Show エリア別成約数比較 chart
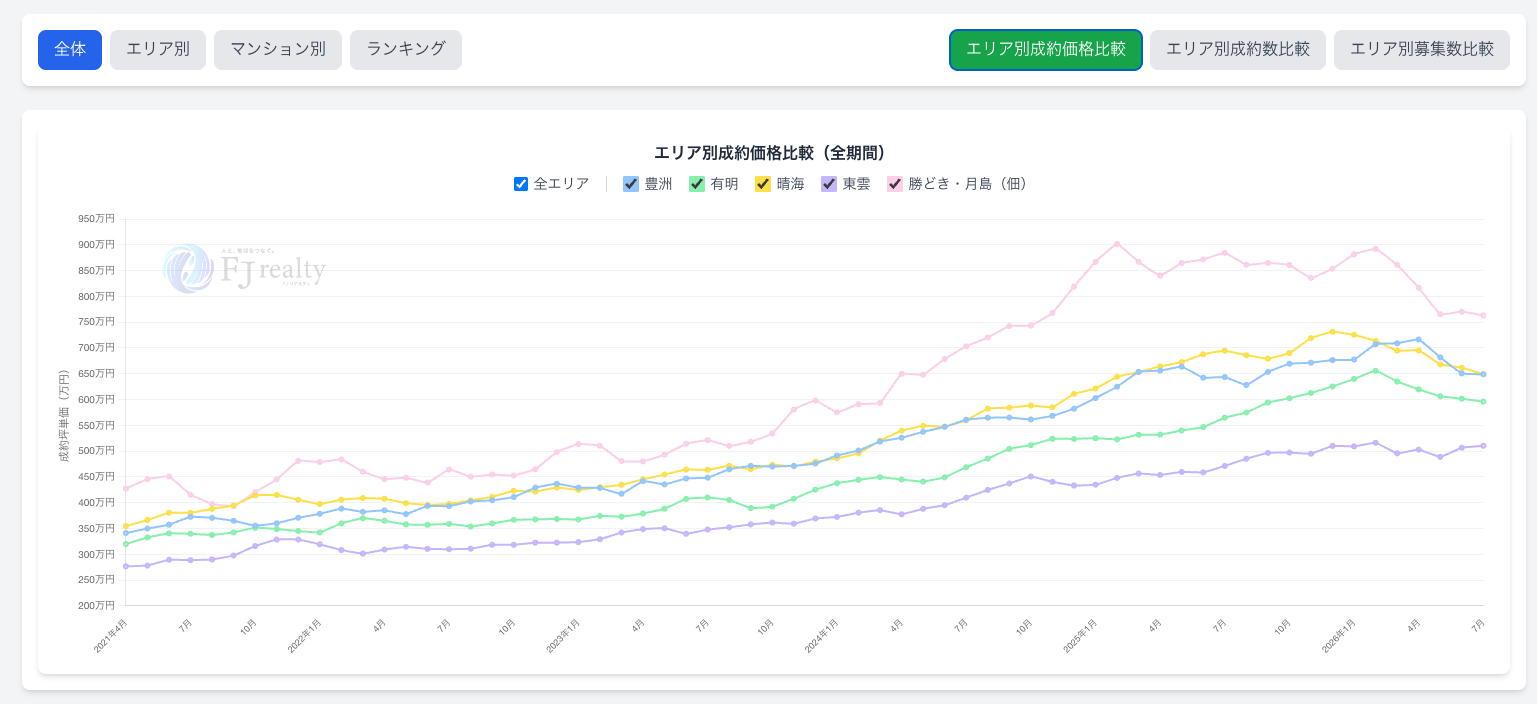 (x=1238, y=50)
